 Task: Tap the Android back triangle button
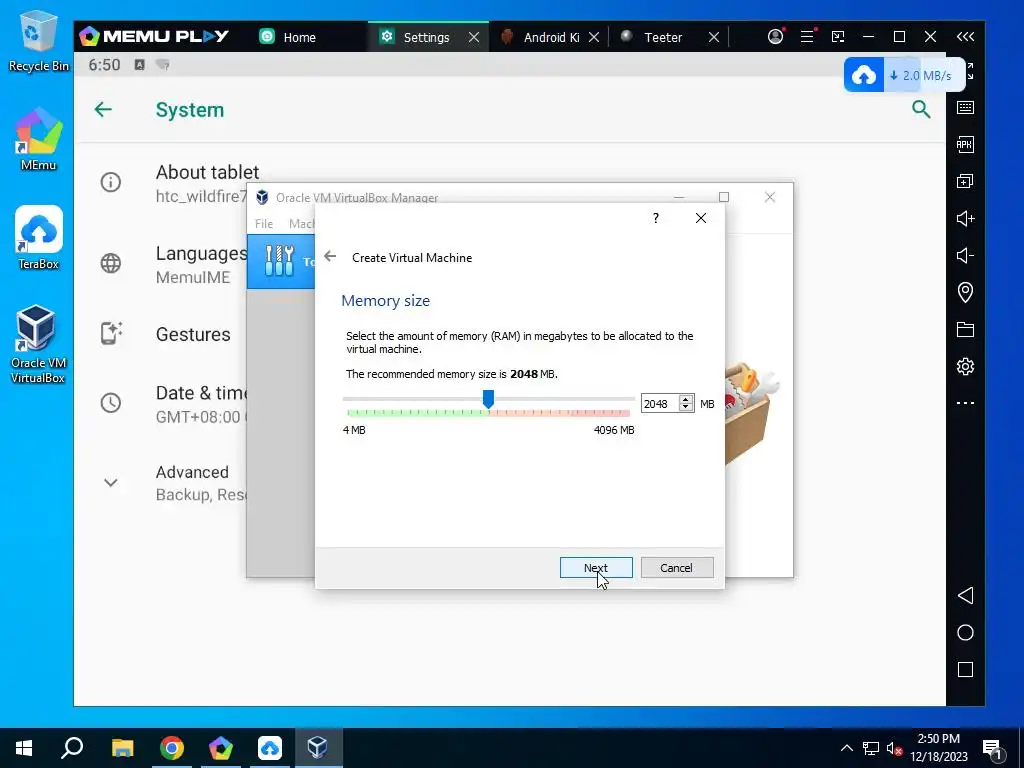point(965,595)
